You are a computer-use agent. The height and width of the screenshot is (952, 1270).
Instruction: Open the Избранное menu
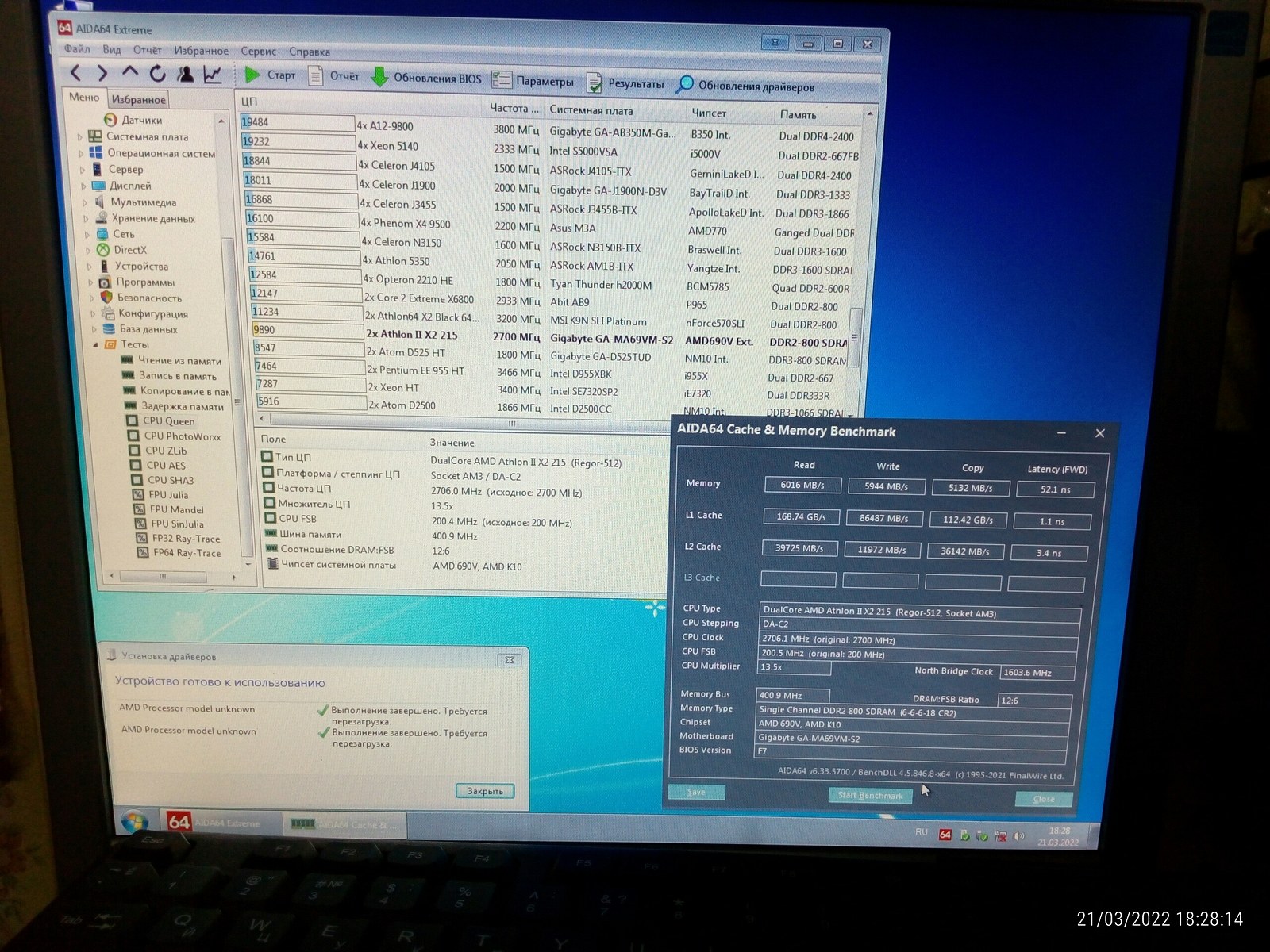202,51
